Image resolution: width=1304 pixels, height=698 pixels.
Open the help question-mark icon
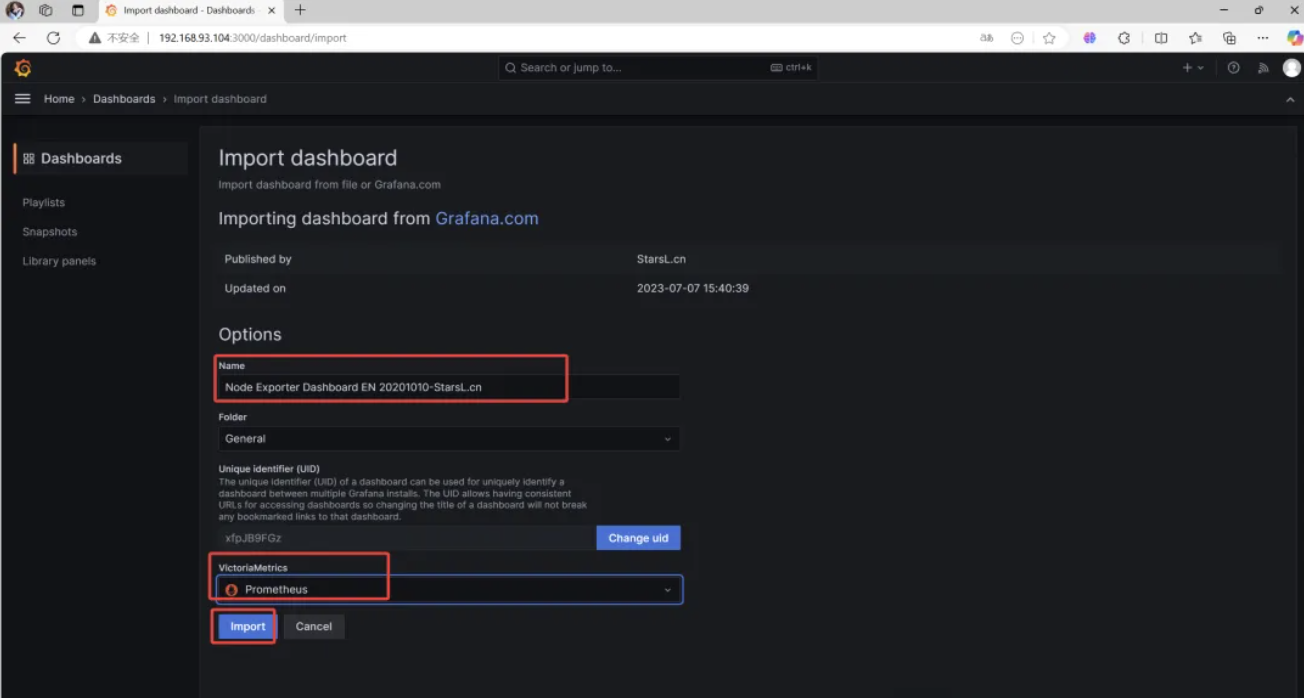pos(1233,68)
